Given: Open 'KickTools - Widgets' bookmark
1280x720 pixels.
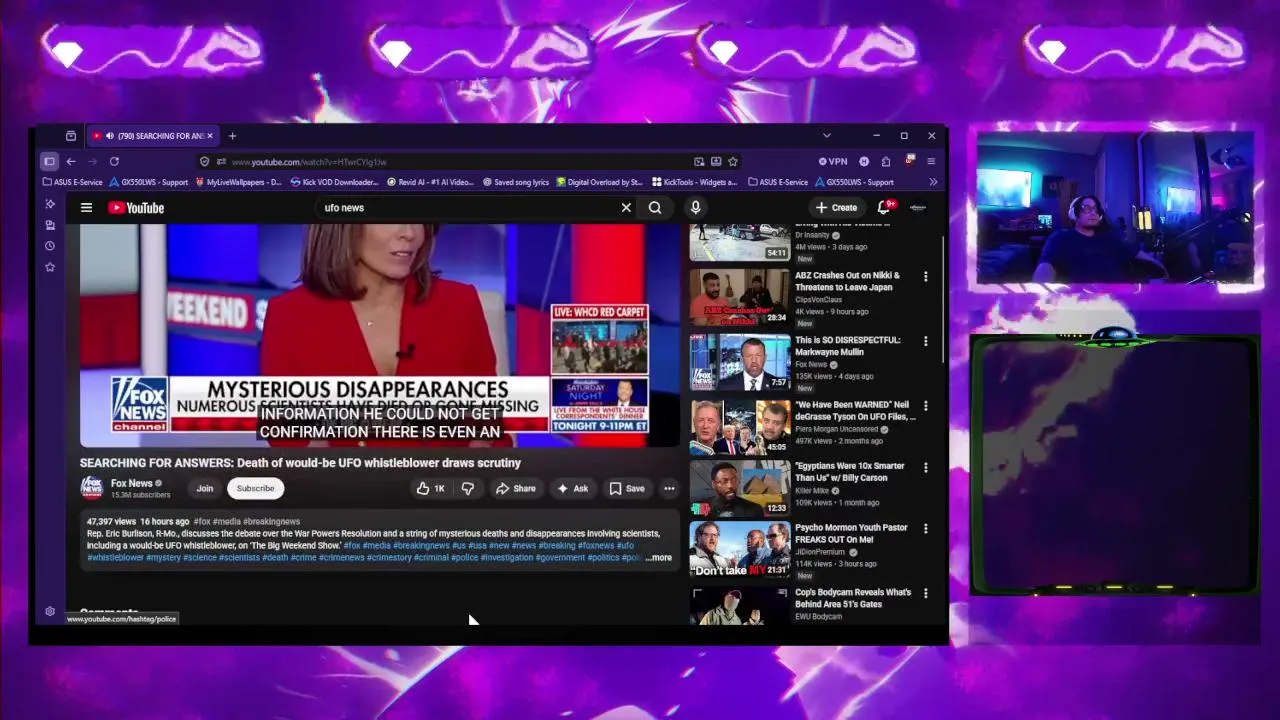Looking at the screenshot, I should (694, 182).
